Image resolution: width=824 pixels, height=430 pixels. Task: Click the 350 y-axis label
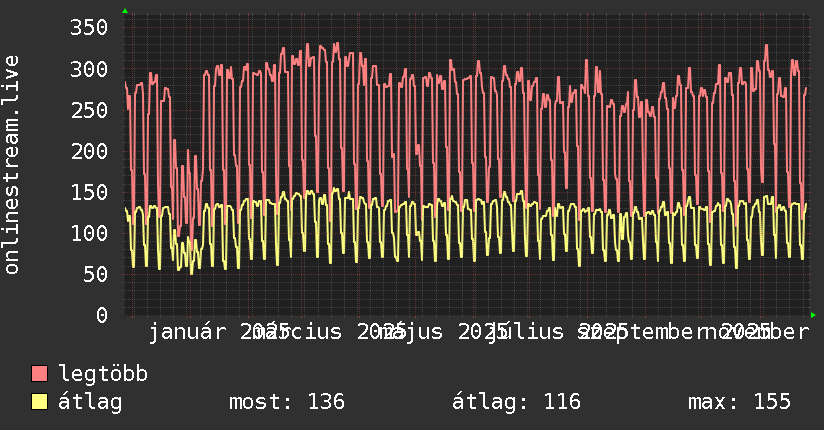(x=89, y=27)
